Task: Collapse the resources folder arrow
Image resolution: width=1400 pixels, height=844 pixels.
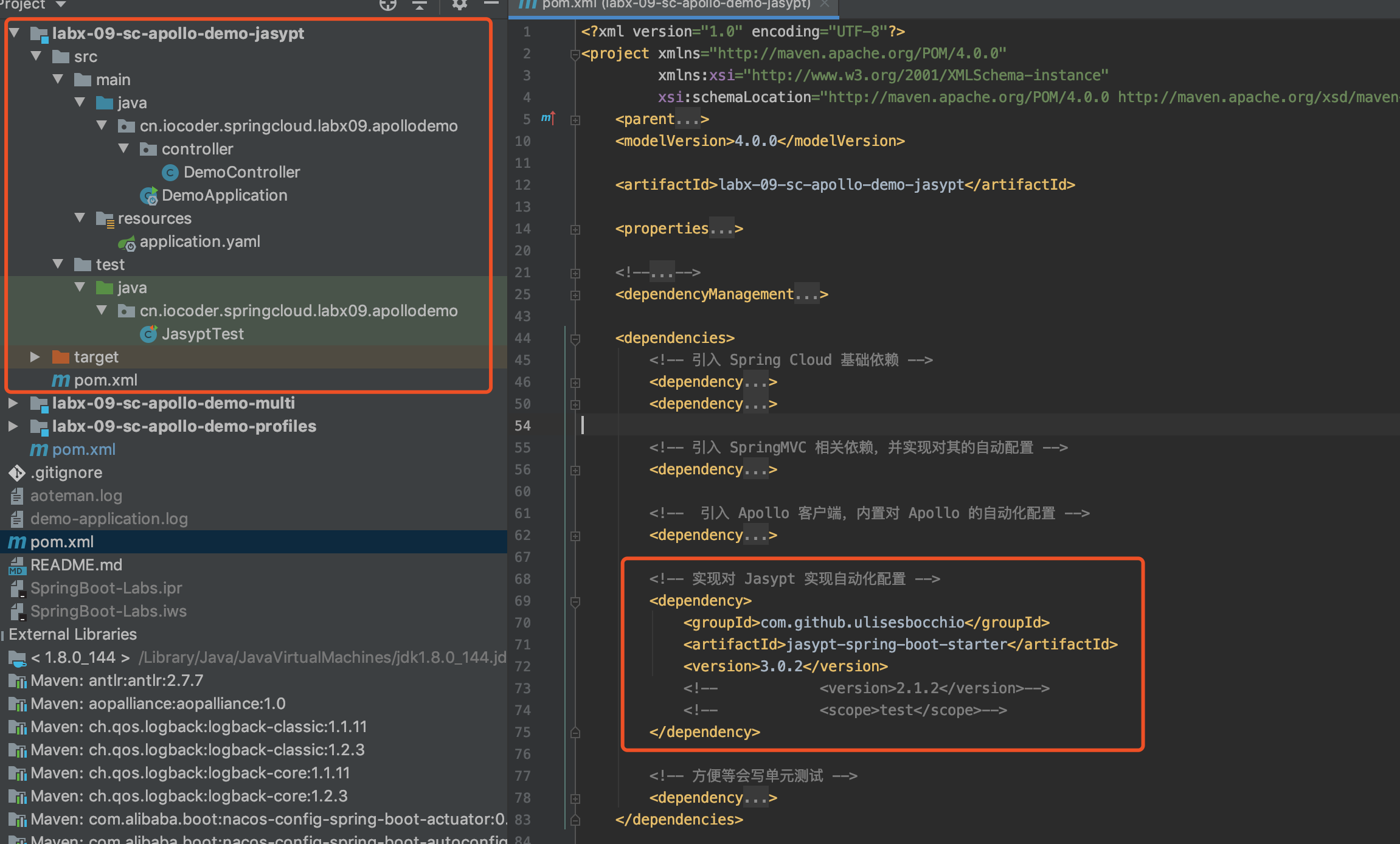Action: click(80, 218)
